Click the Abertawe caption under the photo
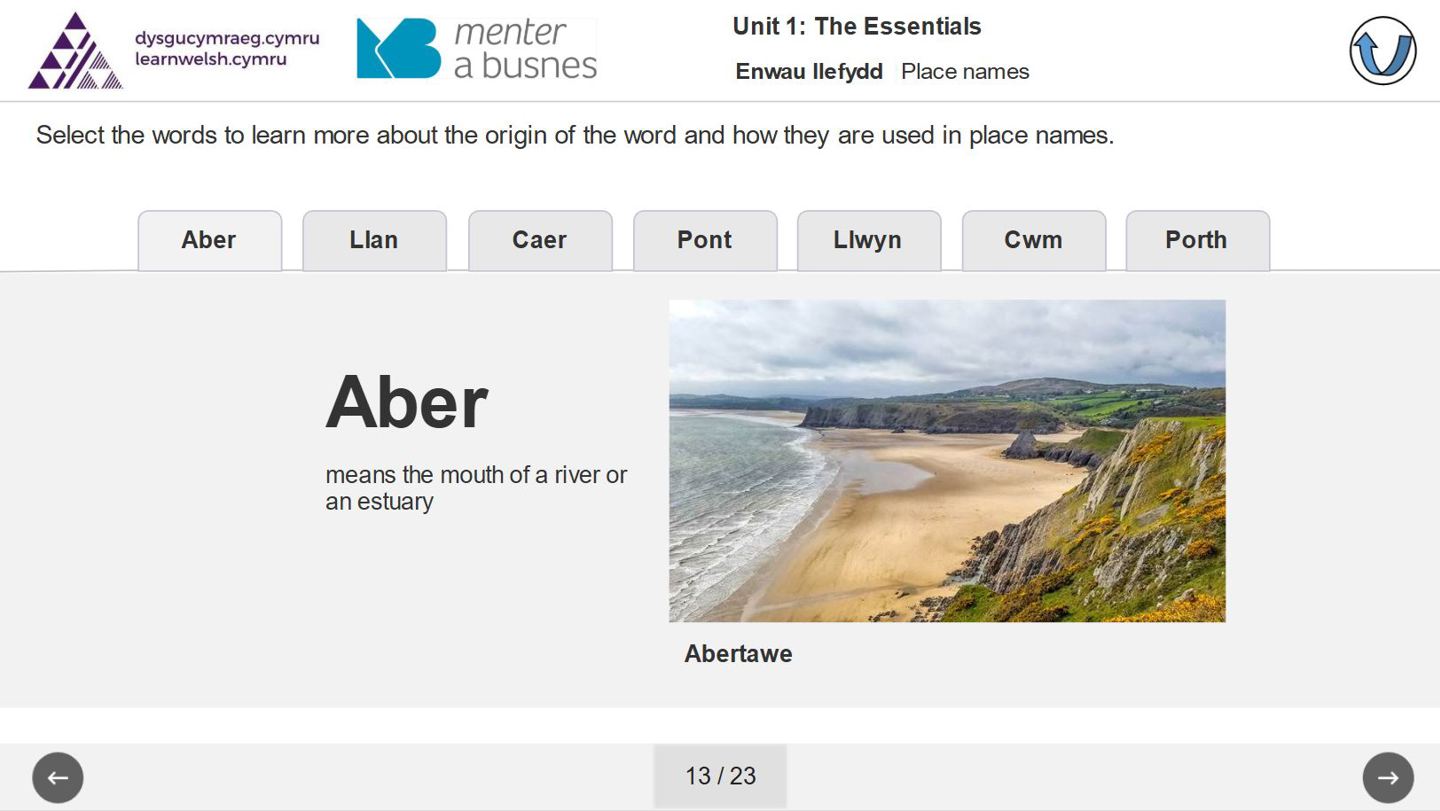Image resolution: width=1440 pixels, height=811 pixels. tap(738, 654)
